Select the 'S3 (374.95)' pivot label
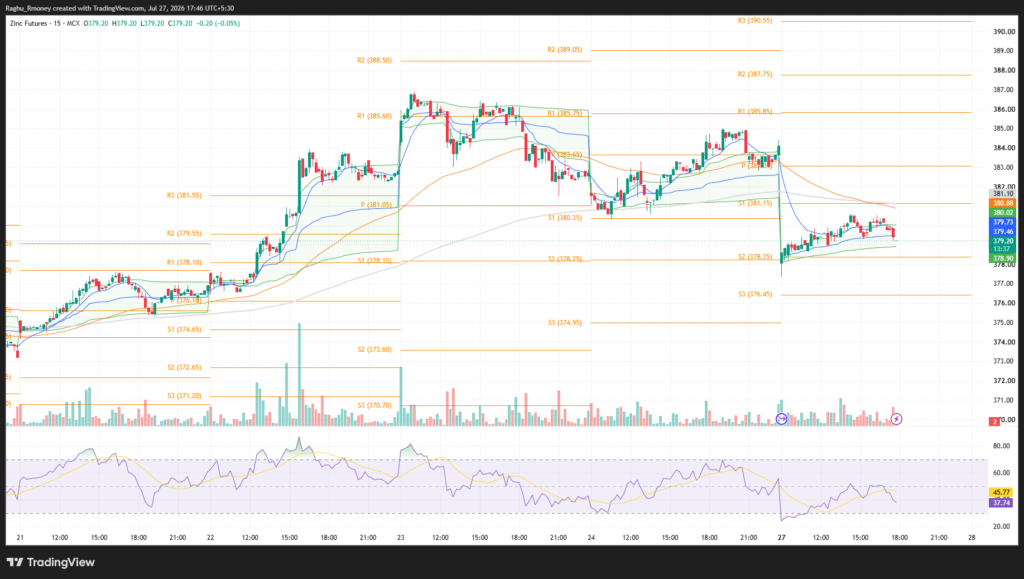The image size is (1024, 579). [564, 323]
